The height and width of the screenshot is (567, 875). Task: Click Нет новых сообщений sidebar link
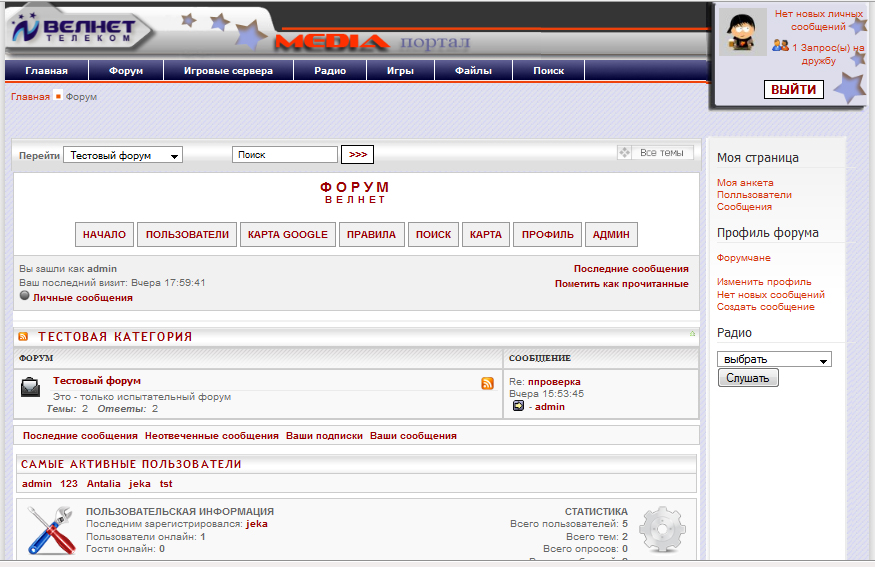[771, 295]
